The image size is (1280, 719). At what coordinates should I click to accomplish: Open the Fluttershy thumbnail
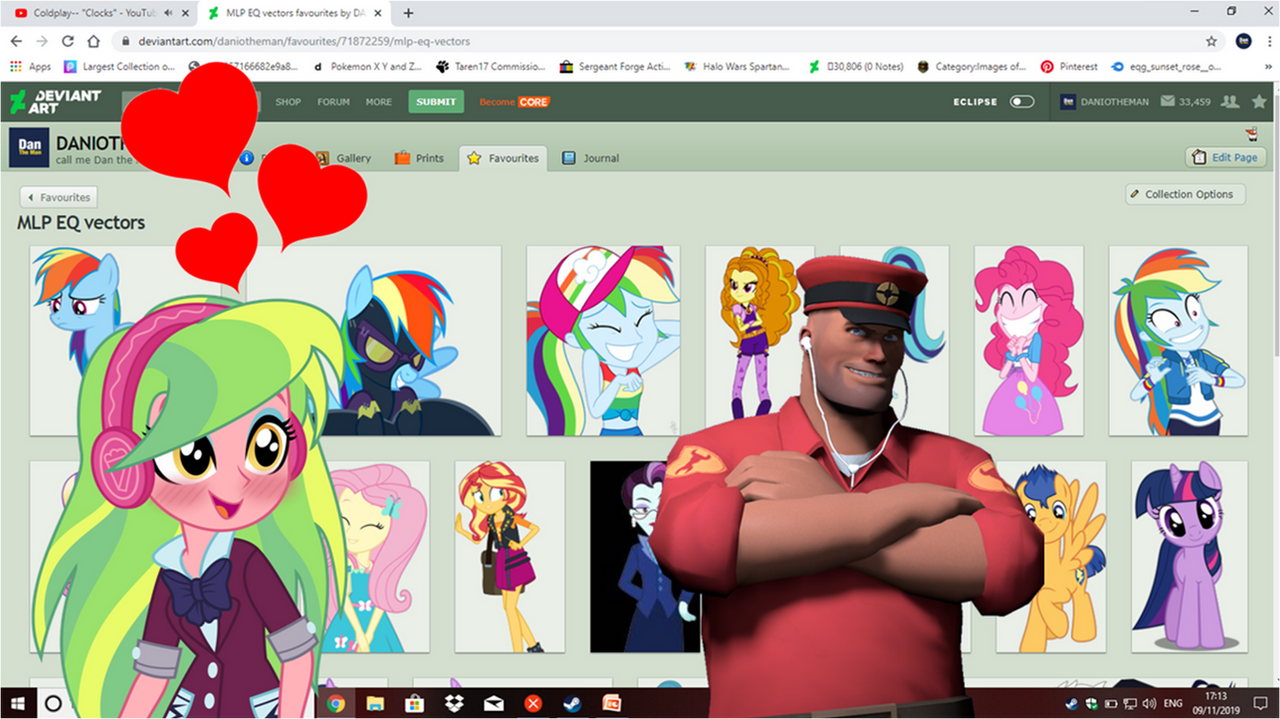376,557
